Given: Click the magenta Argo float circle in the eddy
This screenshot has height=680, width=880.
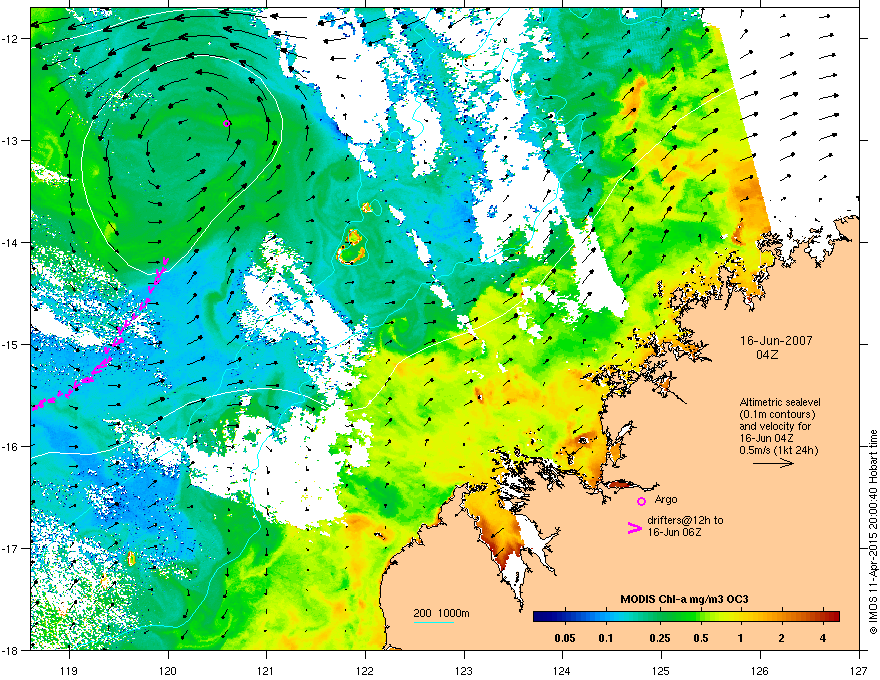Looking at the screenshot, I should coord(227,123).
